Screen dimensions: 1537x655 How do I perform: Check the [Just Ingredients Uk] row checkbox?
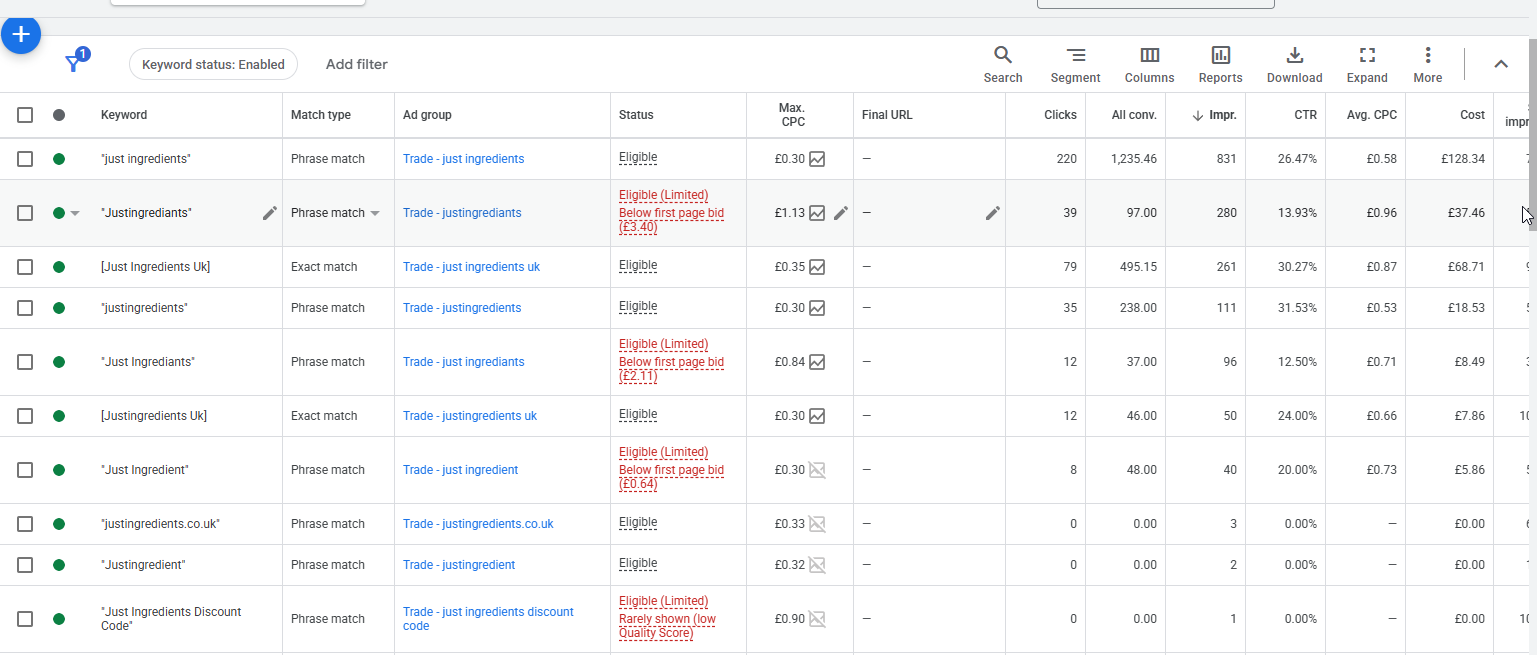pos(25,267)
